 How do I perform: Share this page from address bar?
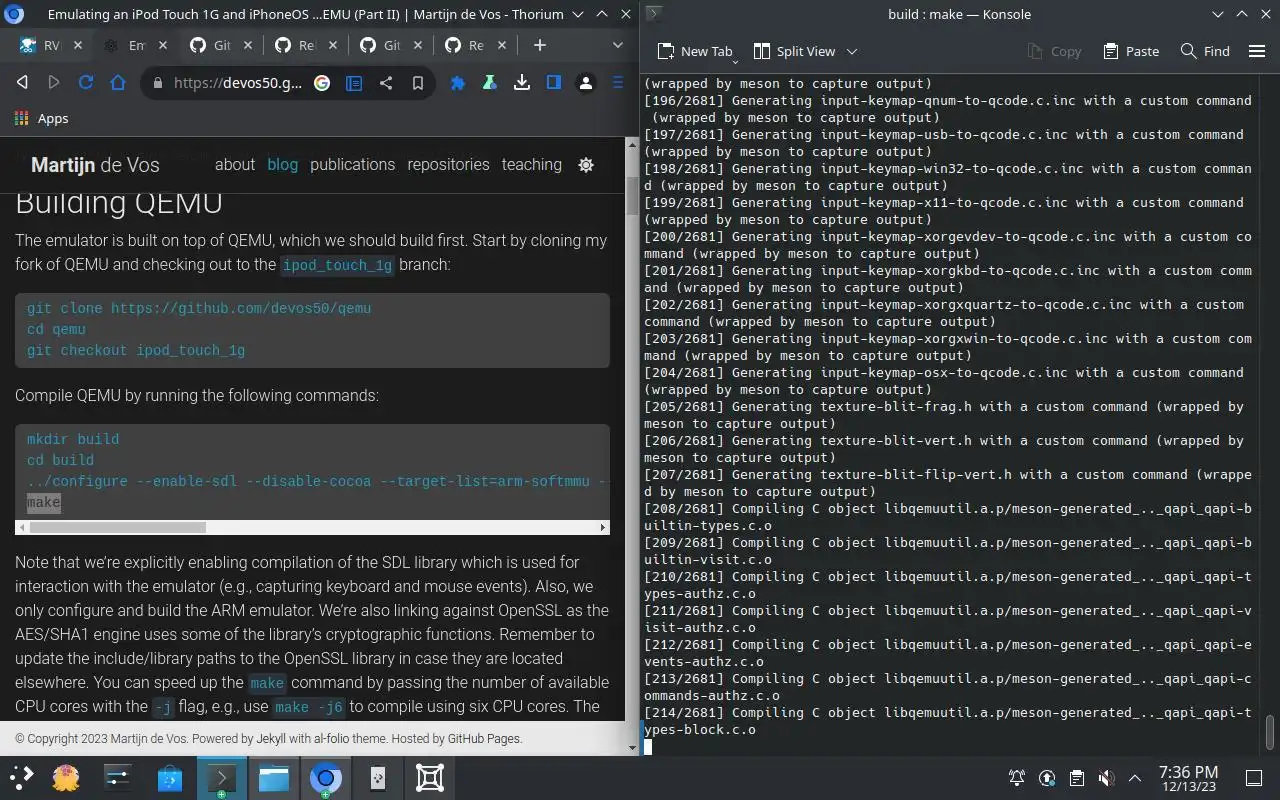point(386,83)
